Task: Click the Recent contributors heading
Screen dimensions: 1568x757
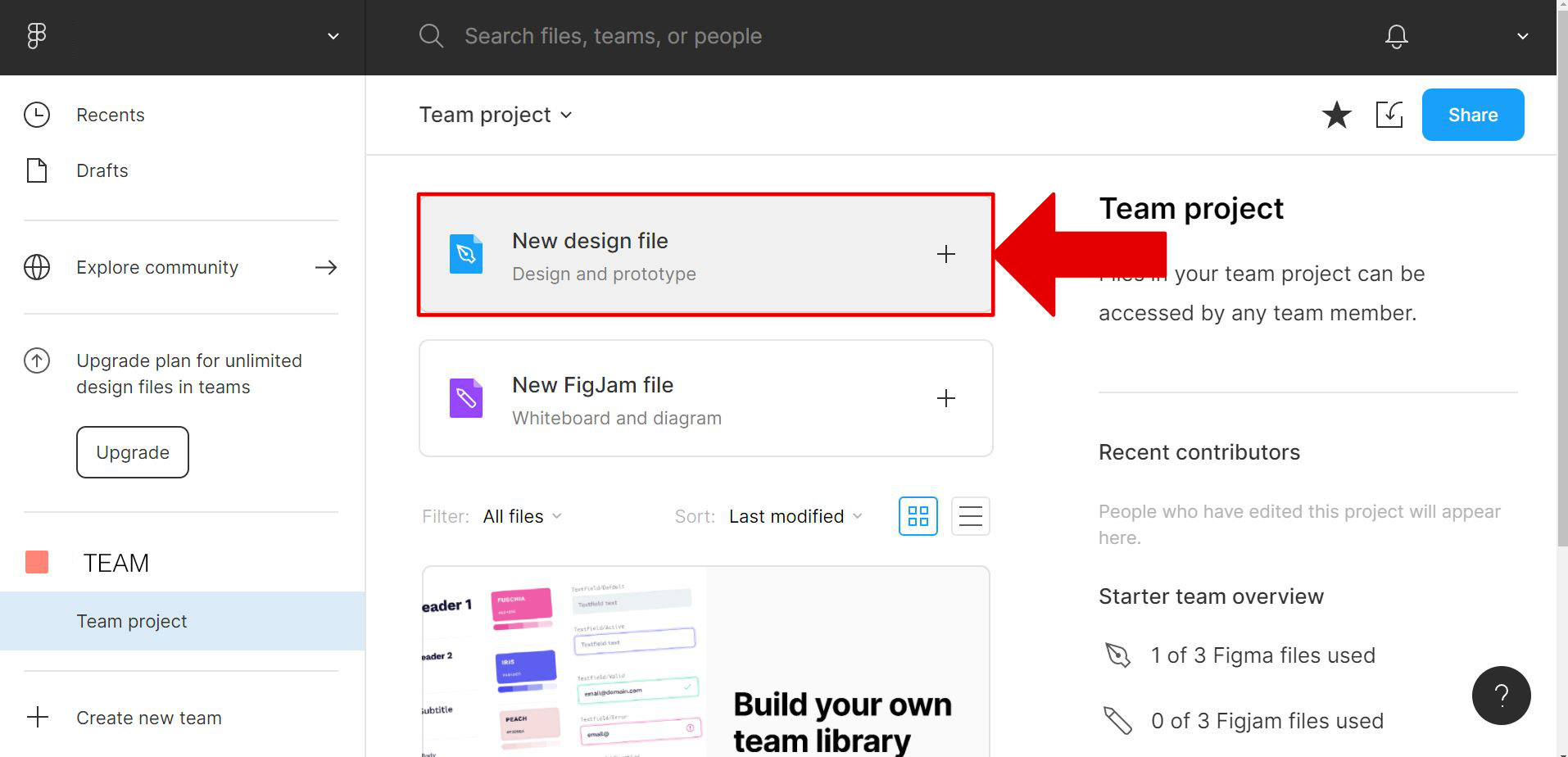Action: pos(1199,452)
